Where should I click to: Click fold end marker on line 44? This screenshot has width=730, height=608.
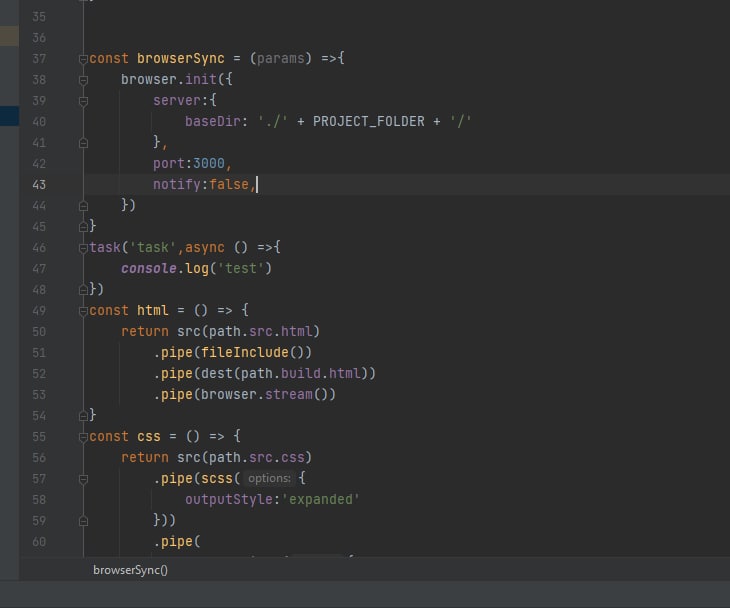point(83,206)
